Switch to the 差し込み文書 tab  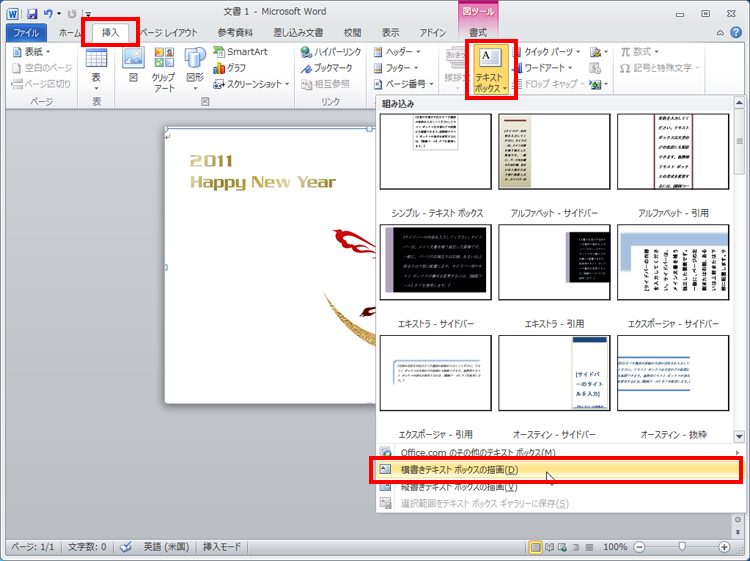(298, 33)
